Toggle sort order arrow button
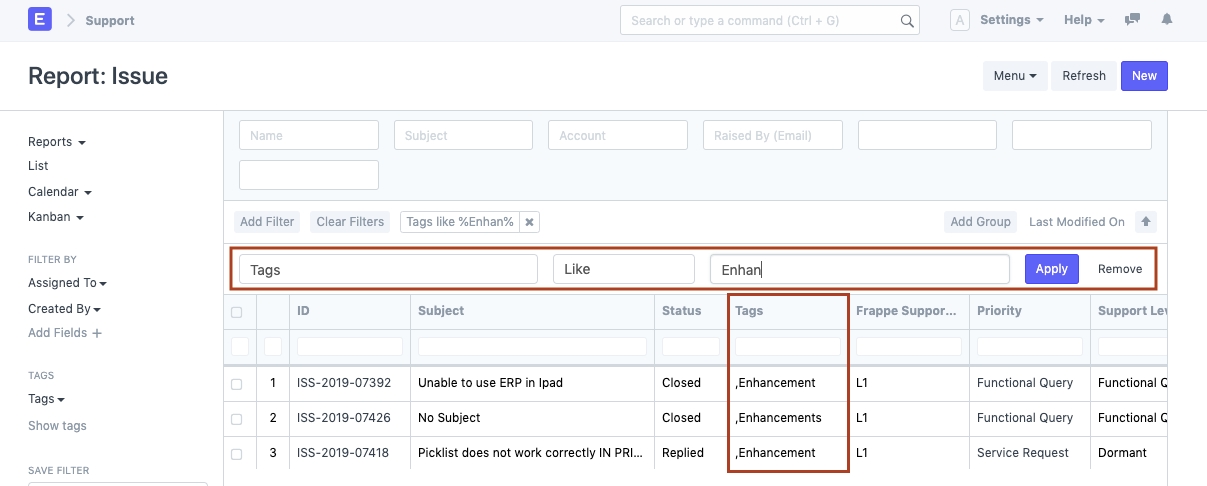The image size is (1207, 486). click(x=1146, y=222)
